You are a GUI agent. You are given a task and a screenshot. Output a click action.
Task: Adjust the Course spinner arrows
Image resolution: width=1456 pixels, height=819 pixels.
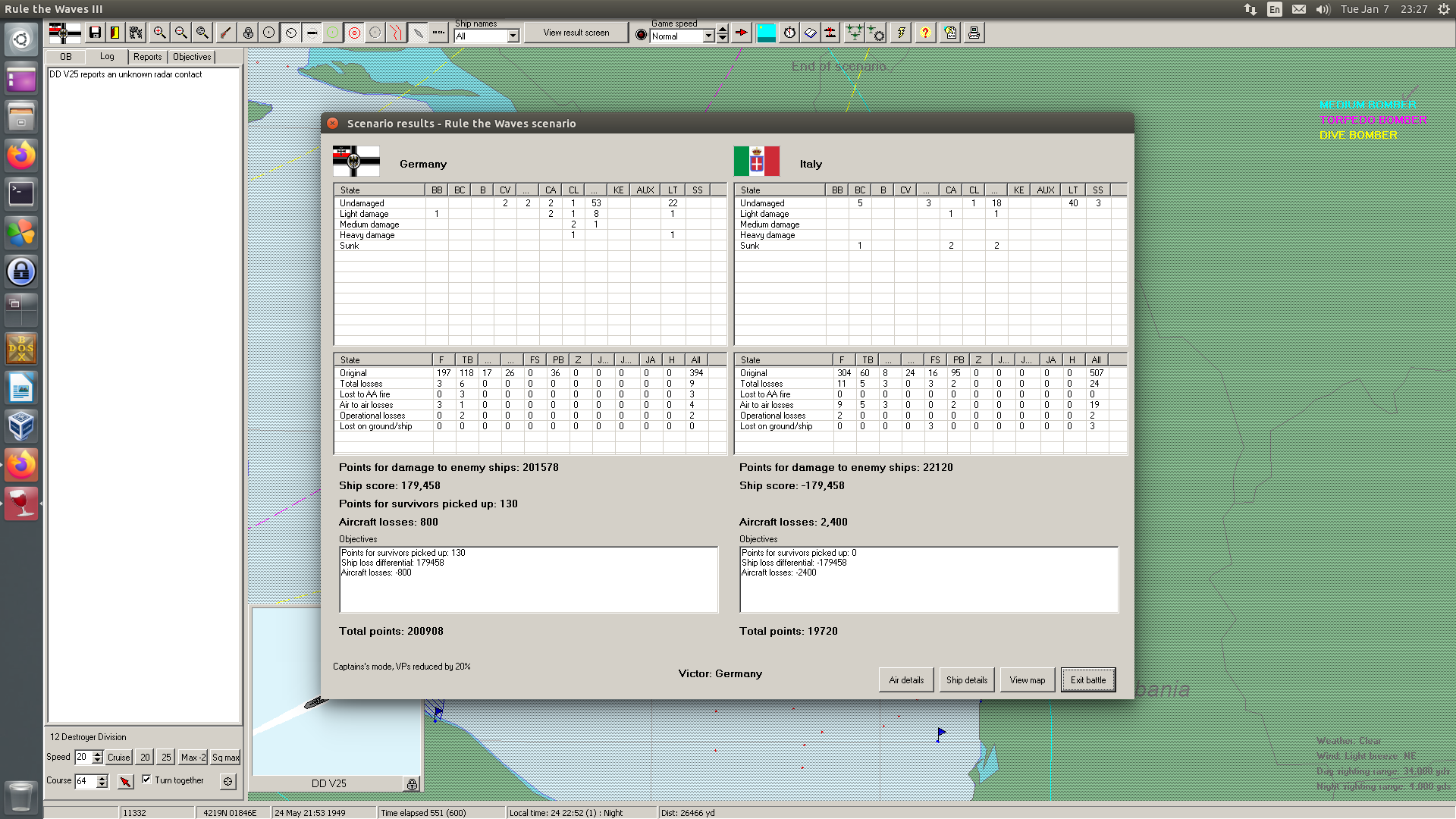point(102,780)
